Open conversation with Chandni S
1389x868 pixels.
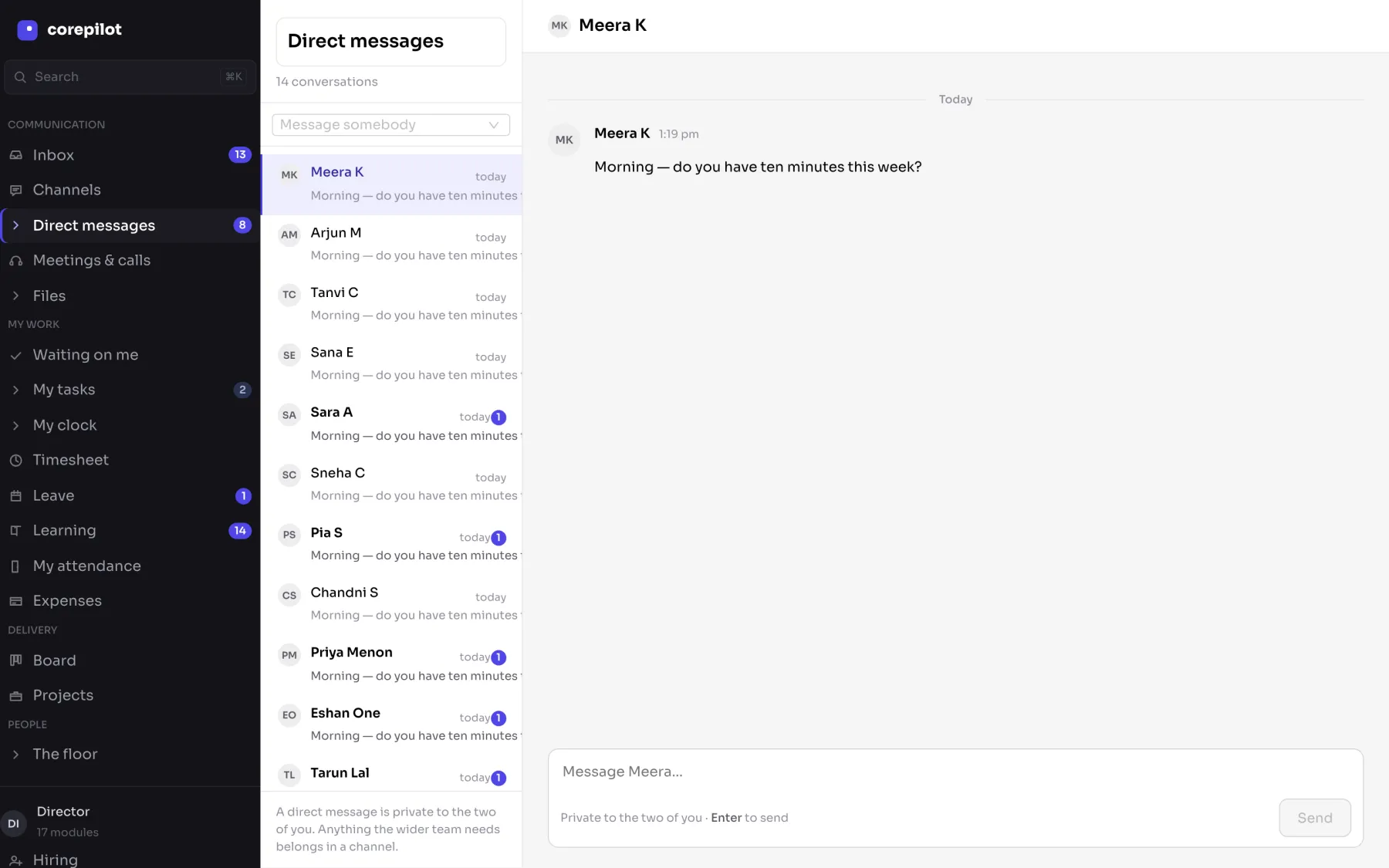(x=392, y=604)
